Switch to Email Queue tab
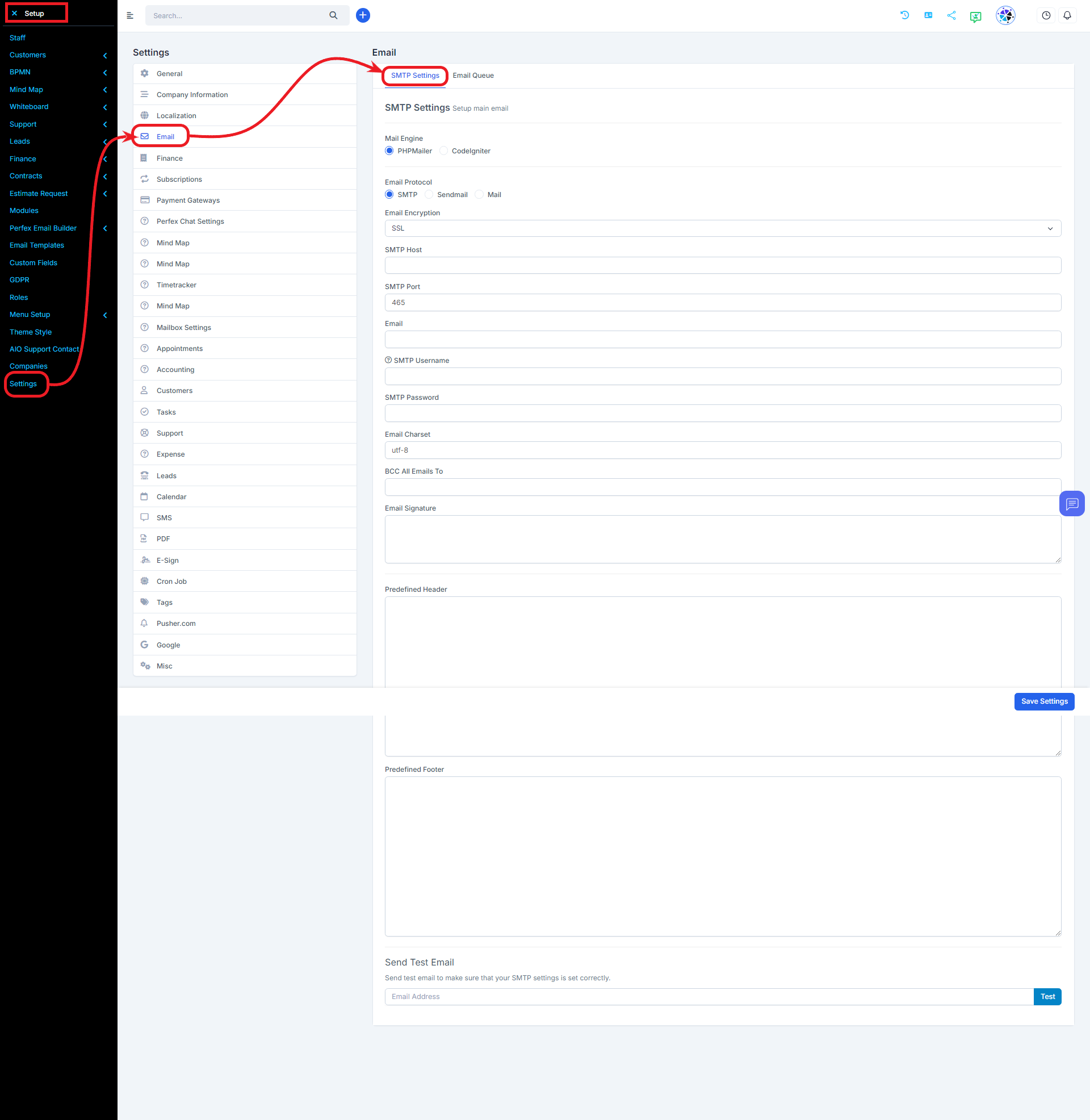 472,75
